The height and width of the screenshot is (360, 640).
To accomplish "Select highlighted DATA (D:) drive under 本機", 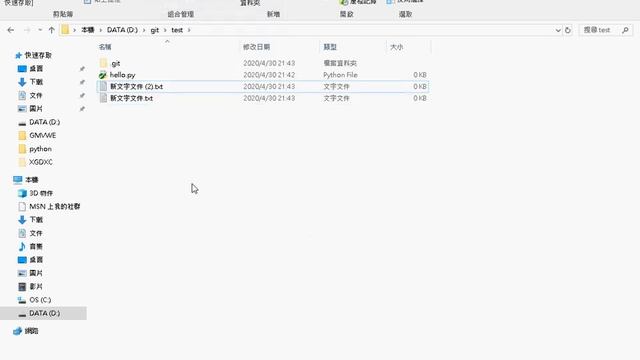I will (x=44, y=313).
